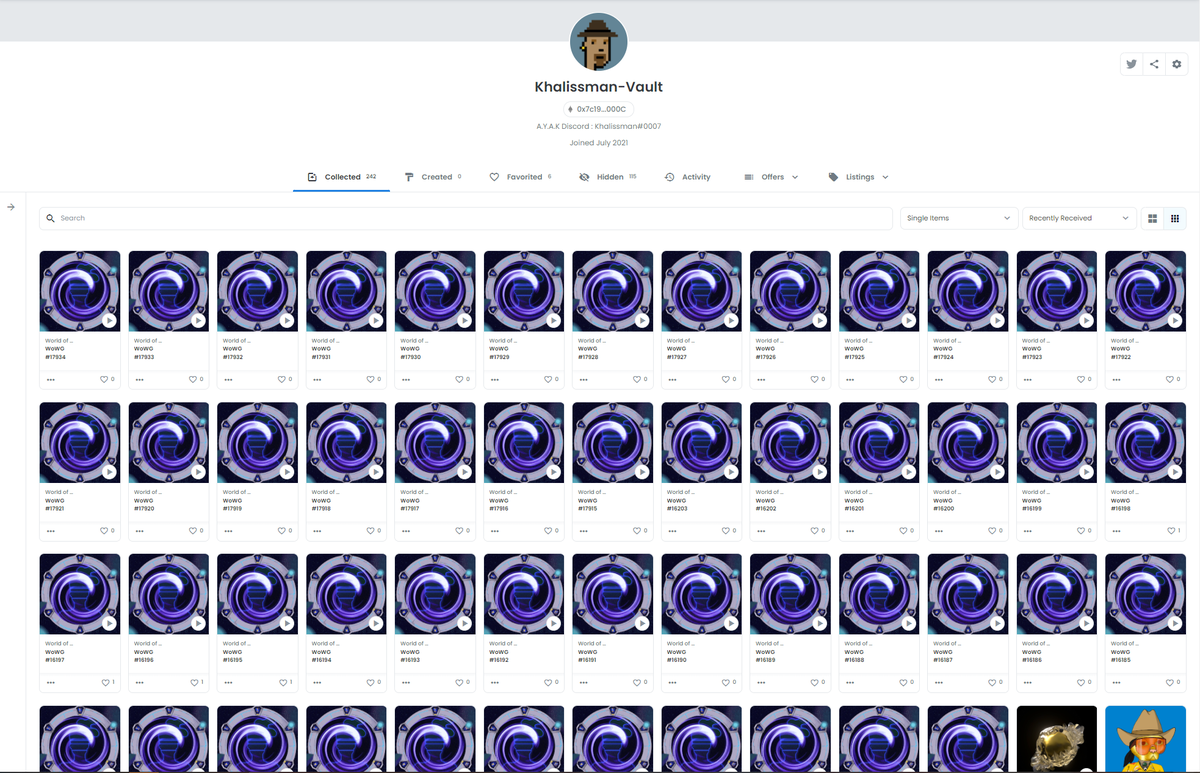Play the WoWG #17922 media
The height and width of the screenshot is (773, 1200).
tap(1174, 321)
